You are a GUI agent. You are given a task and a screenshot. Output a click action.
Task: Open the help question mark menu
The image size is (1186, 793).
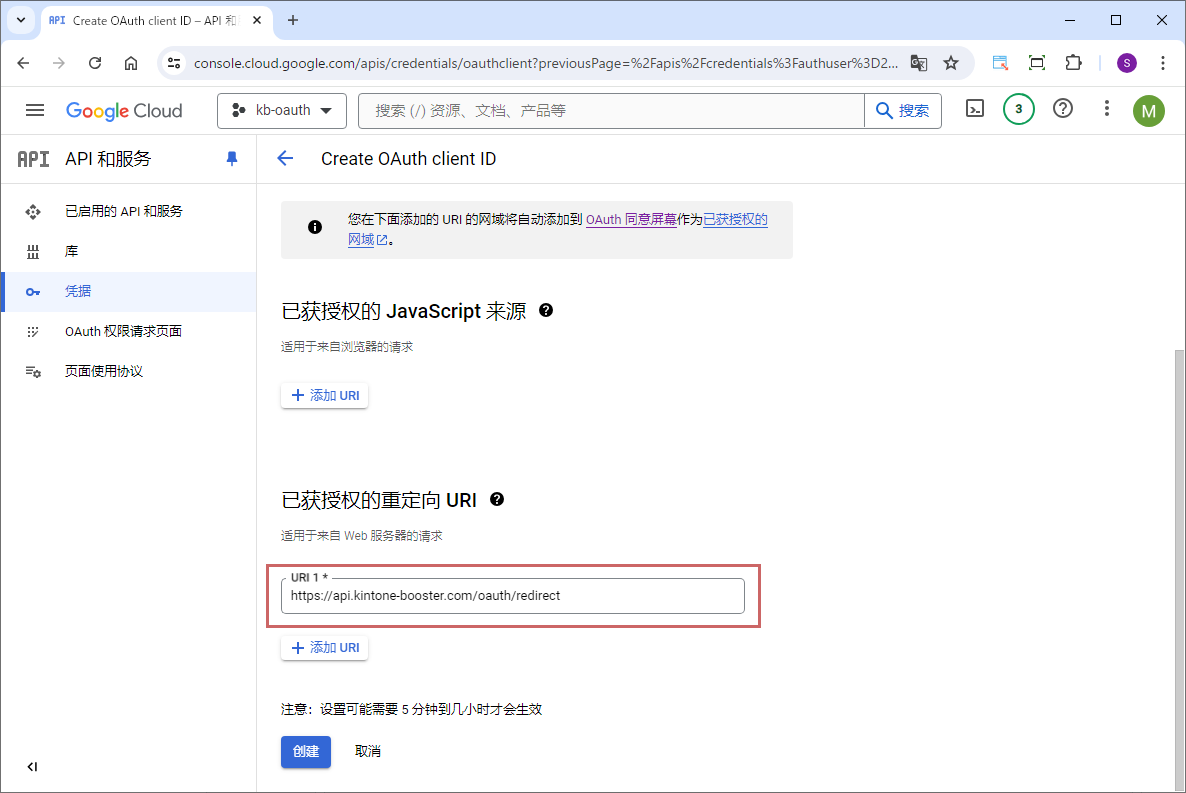(x=1063, y=110)
